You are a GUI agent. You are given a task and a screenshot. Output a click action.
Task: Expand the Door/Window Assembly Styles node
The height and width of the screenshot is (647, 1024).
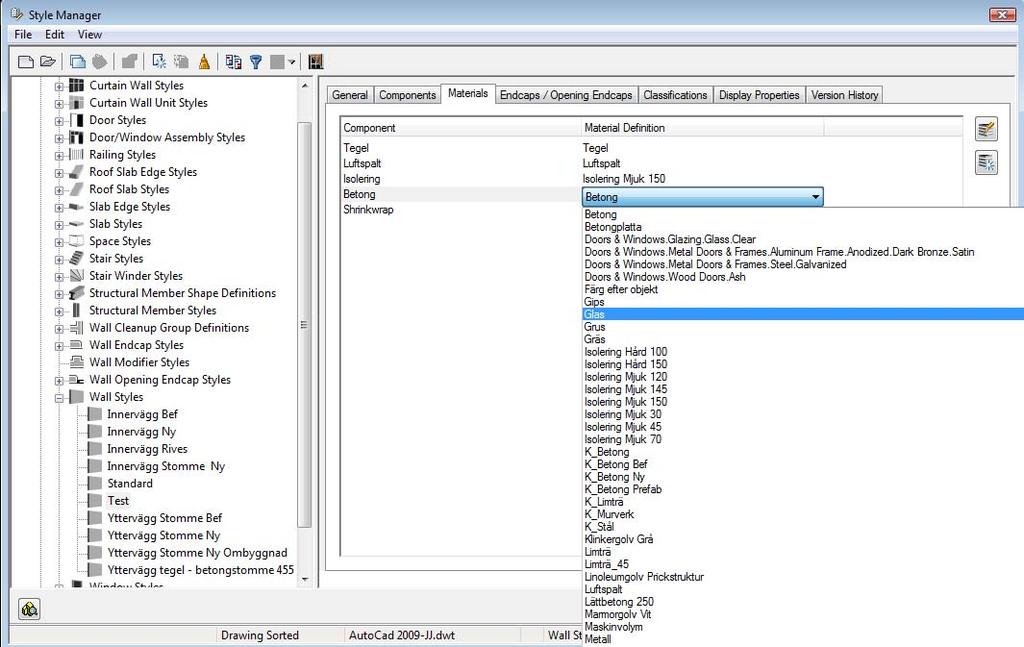[59, 138]
